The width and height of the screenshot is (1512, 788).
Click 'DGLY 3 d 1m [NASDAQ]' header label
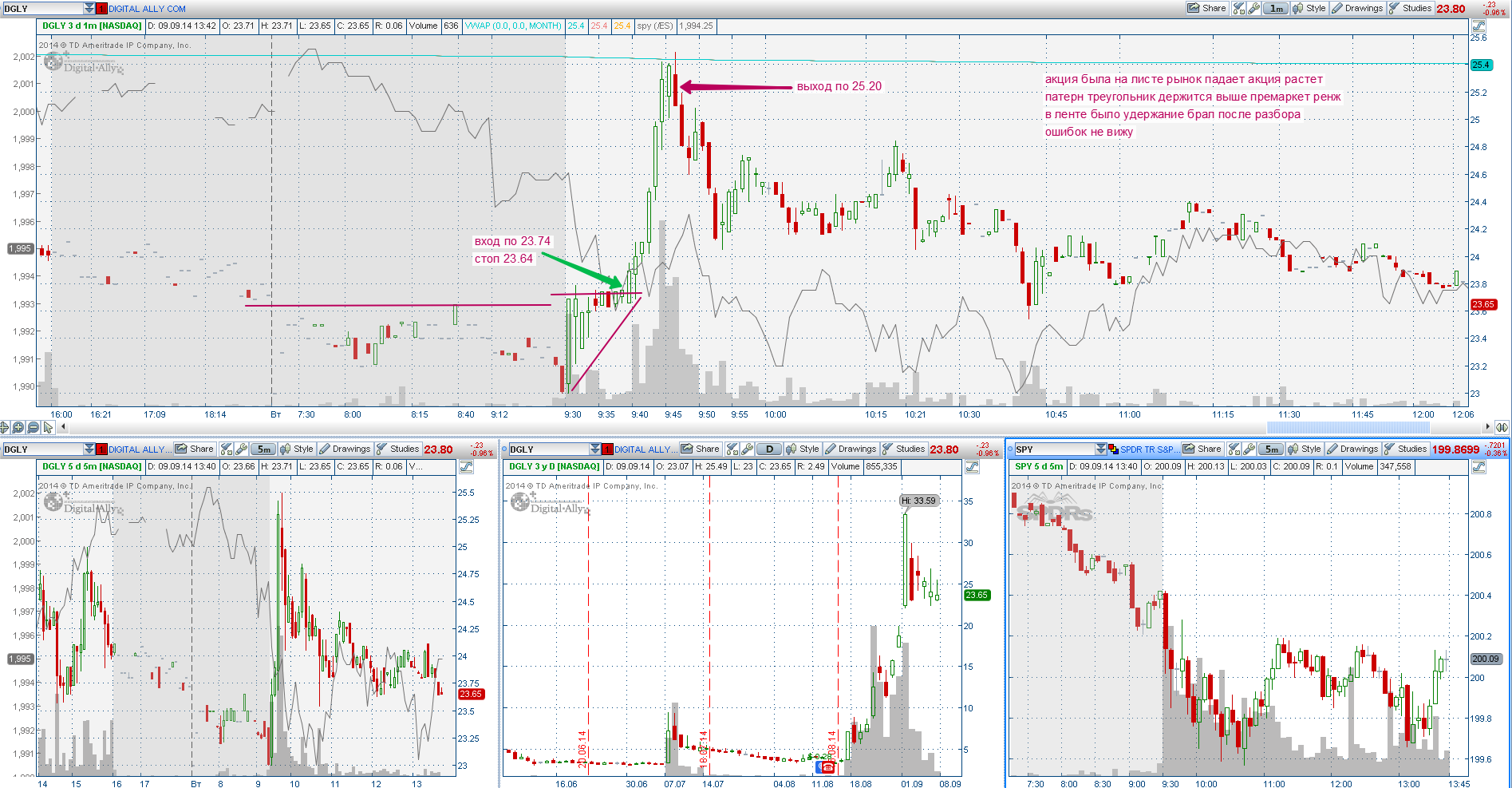point(92,26)
